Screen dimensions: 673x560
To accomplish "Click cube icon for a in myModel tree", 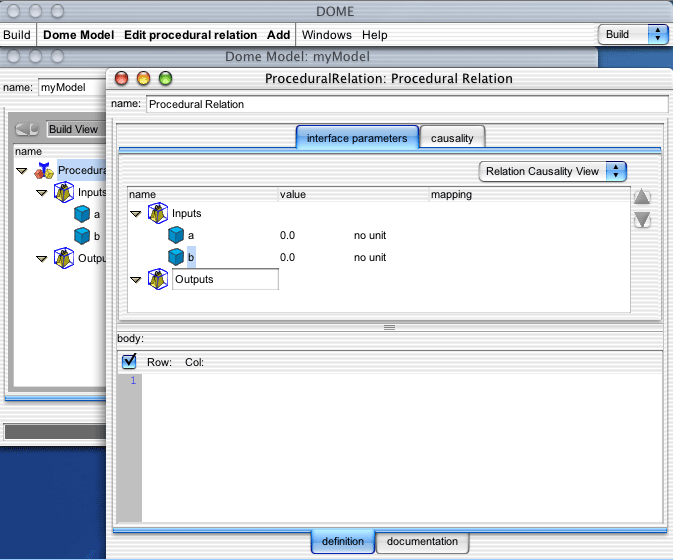I will coord(82,214).
